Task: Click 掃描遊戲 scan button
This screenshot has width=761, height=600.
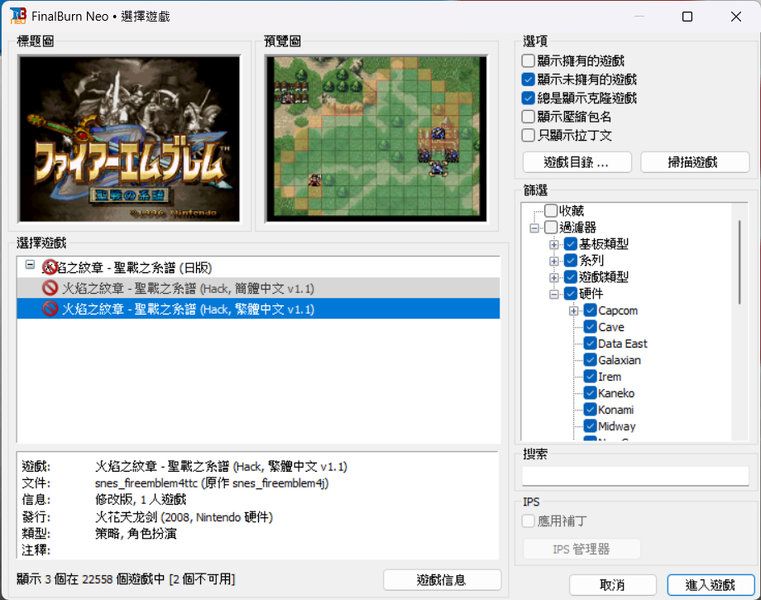Action: 695,162
